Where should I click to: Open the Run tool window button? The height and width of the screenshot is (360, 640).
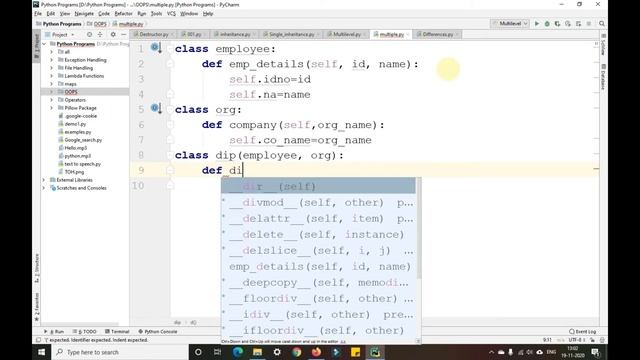(x=54, y=331)
